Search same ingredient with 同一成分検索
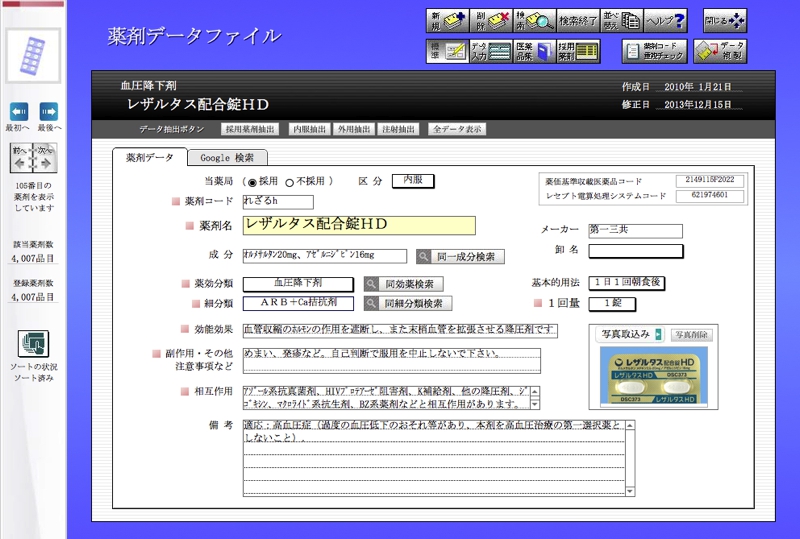 click(x=460, y=257)
